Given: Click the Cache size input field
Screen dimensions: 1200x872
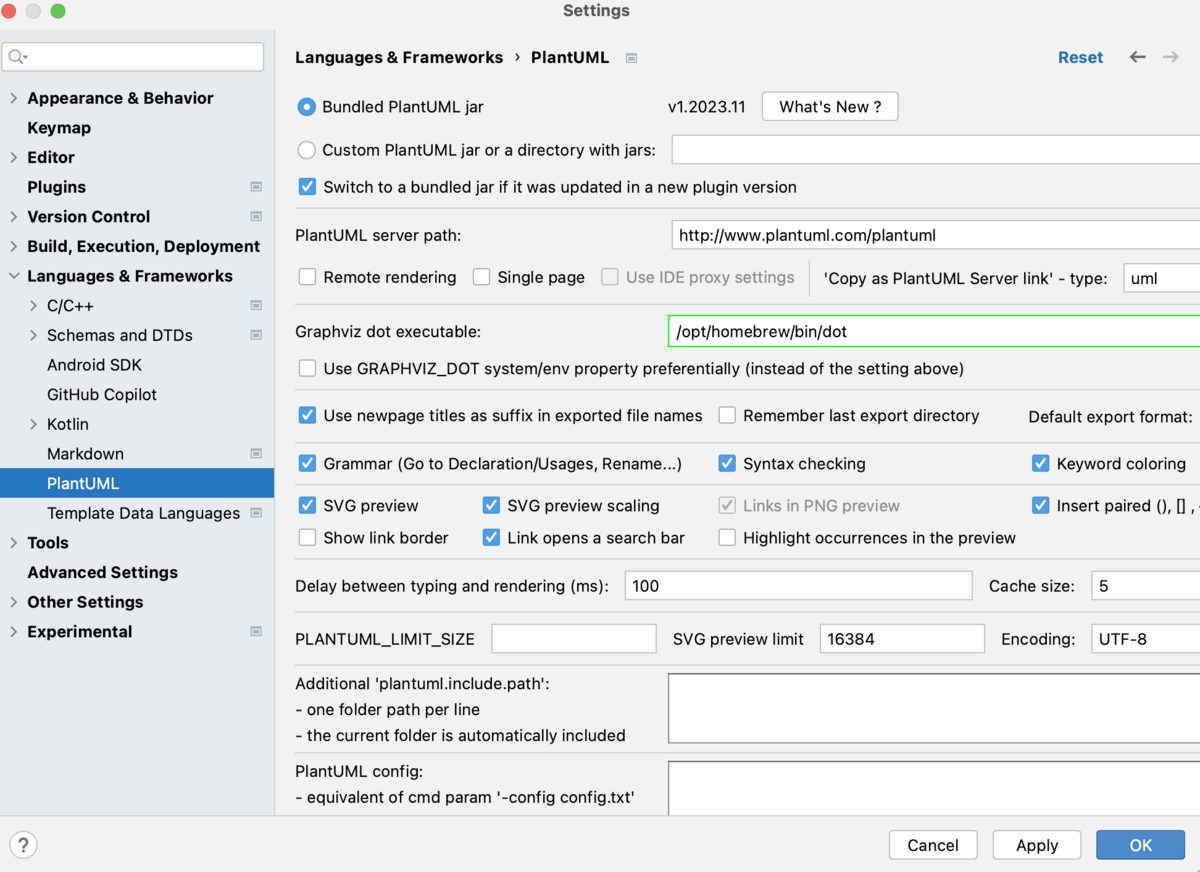Looking at the screenshot, I should coord(1145,586).
